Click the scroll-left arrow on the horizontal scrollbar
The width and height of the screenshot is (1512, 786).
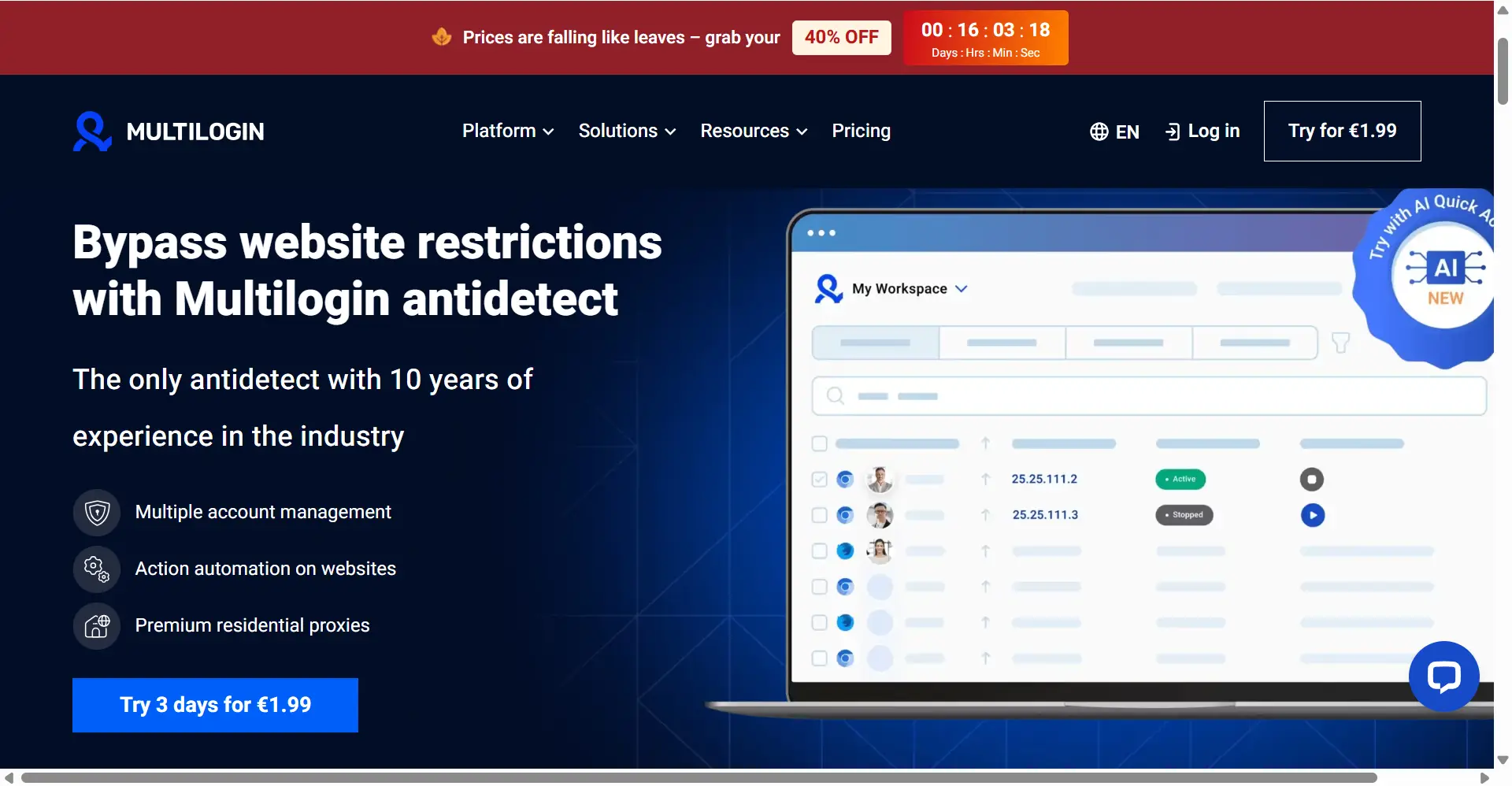click(9, 778)
